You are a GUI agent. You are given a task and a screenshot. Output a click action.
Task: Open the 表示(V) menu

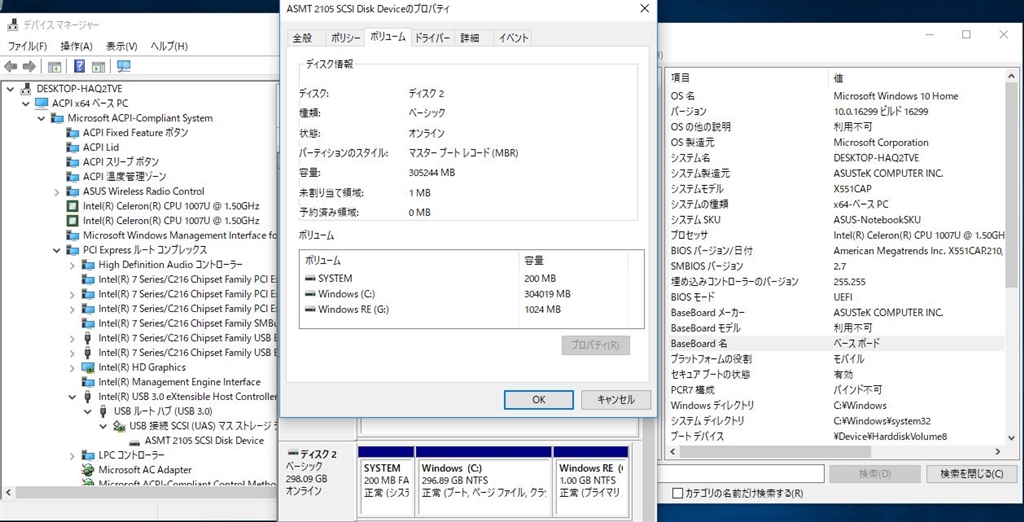click(121, 46)
